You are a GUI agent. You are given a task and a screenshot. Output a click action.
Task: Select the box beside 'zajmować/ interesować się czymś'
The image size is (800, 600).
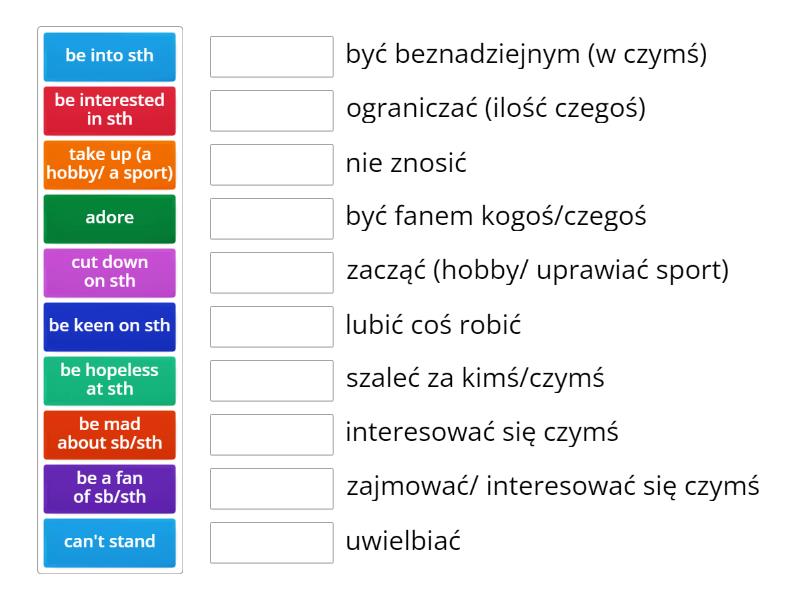[272, 489]
